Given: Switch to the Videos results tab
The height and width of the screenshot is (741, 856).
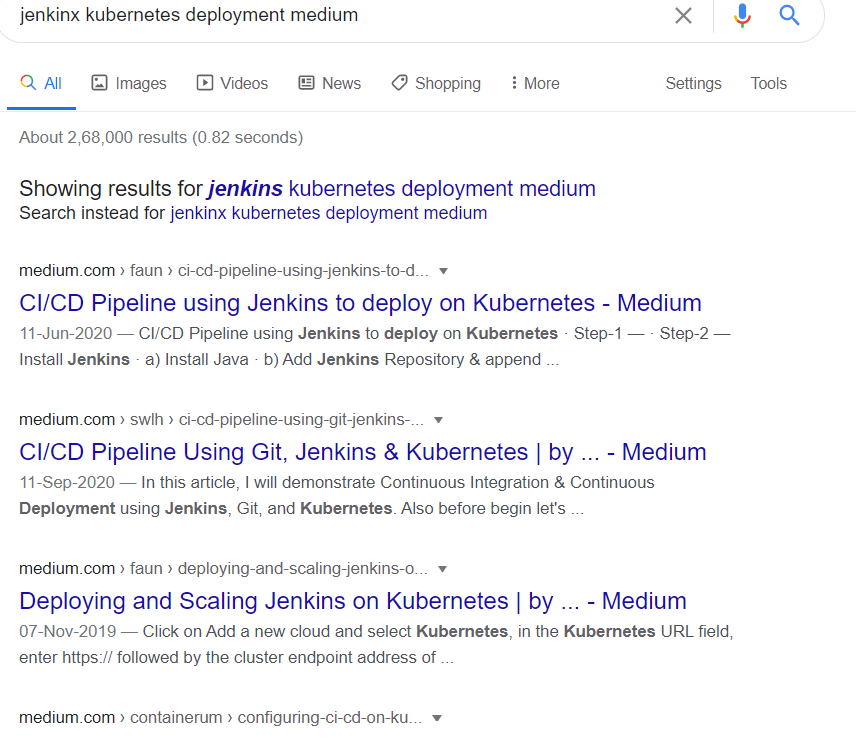Looking at the screenshot, I should tap(232, 83).
